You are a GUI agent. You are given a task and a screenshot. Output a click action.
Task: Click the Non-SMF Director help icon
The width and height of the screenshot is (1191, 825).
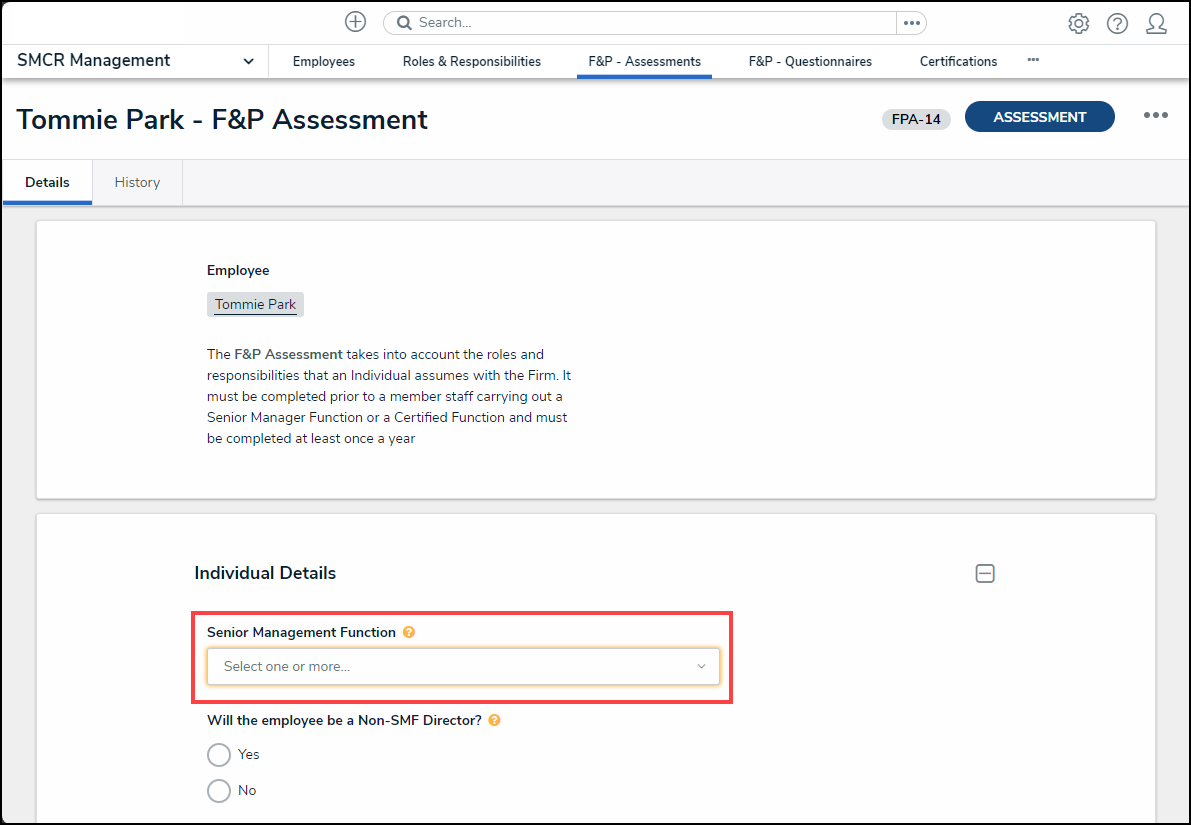coord(494,720)
